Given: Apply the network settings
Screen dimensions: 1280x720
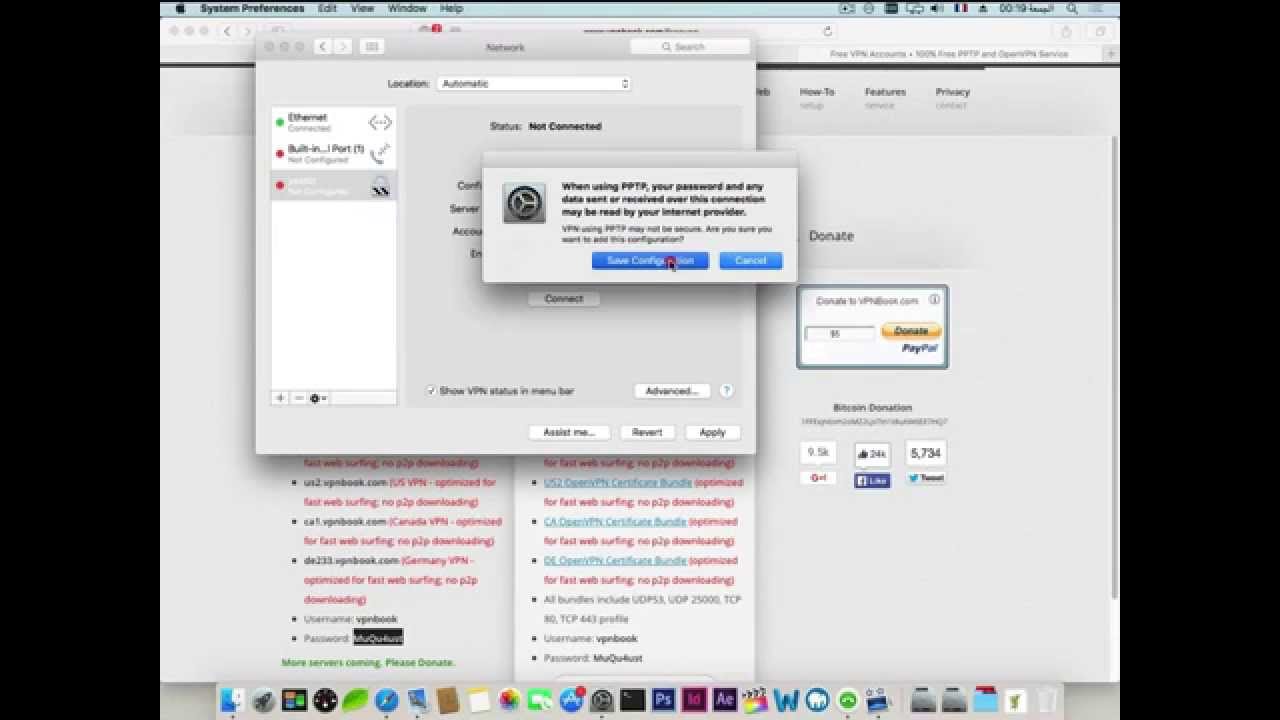Looking at the screenshot, I should click(x=712, y=433).
